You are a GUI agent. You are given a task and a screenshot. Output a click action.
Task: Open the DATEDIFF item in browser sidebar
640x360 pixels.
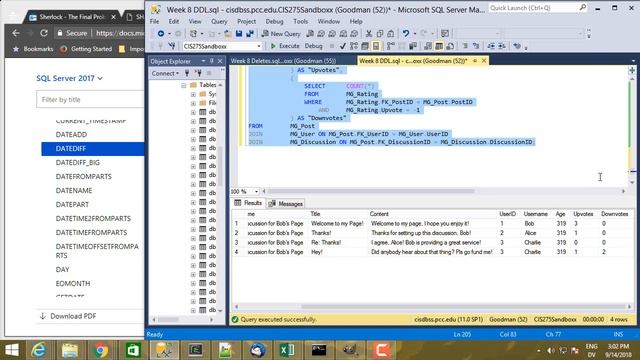(x=93, y=149)
